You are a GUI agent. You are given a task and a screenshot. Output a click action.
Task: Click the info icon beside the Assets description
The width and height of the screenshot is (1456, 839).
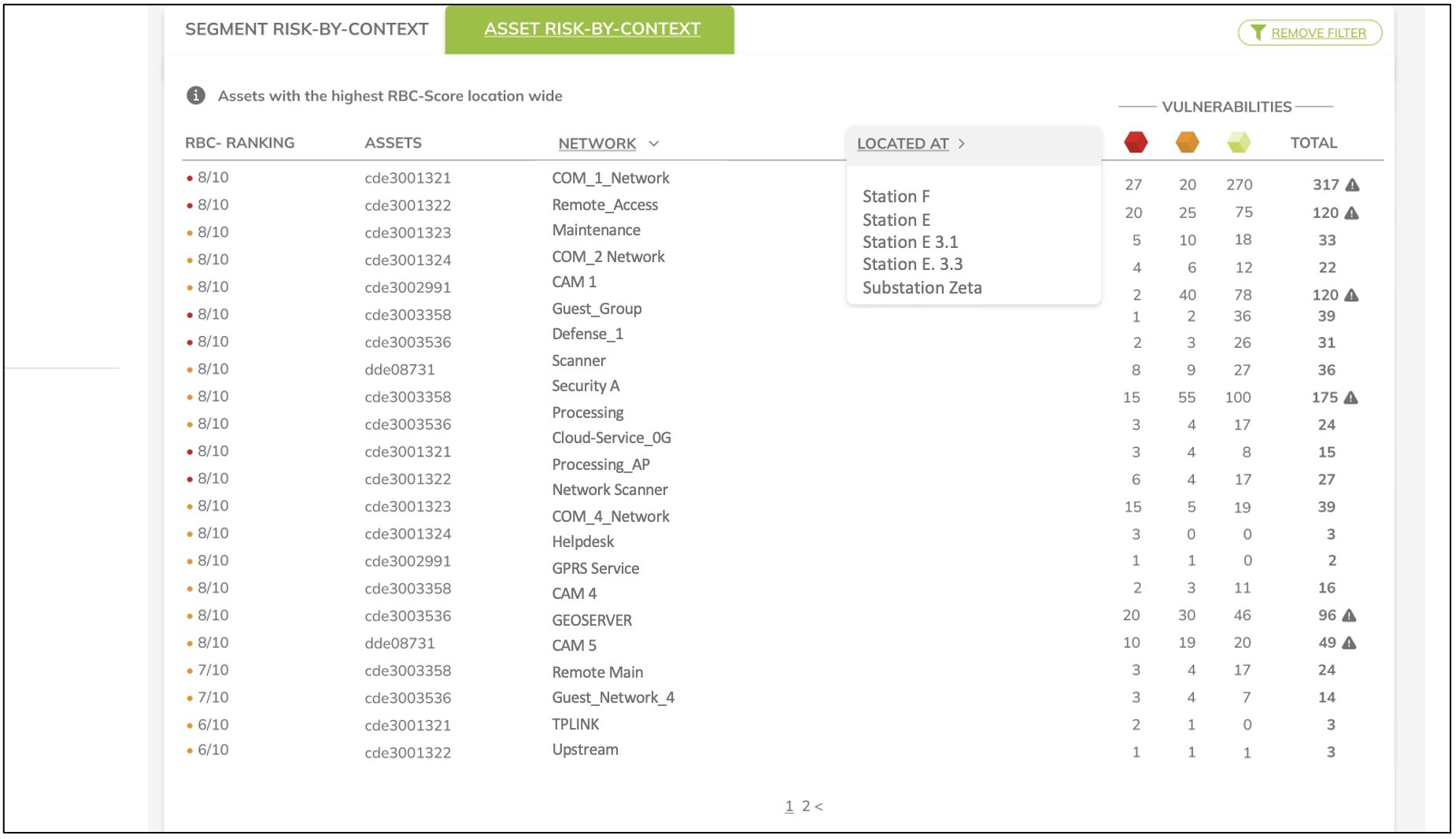[x=195, y=96]
